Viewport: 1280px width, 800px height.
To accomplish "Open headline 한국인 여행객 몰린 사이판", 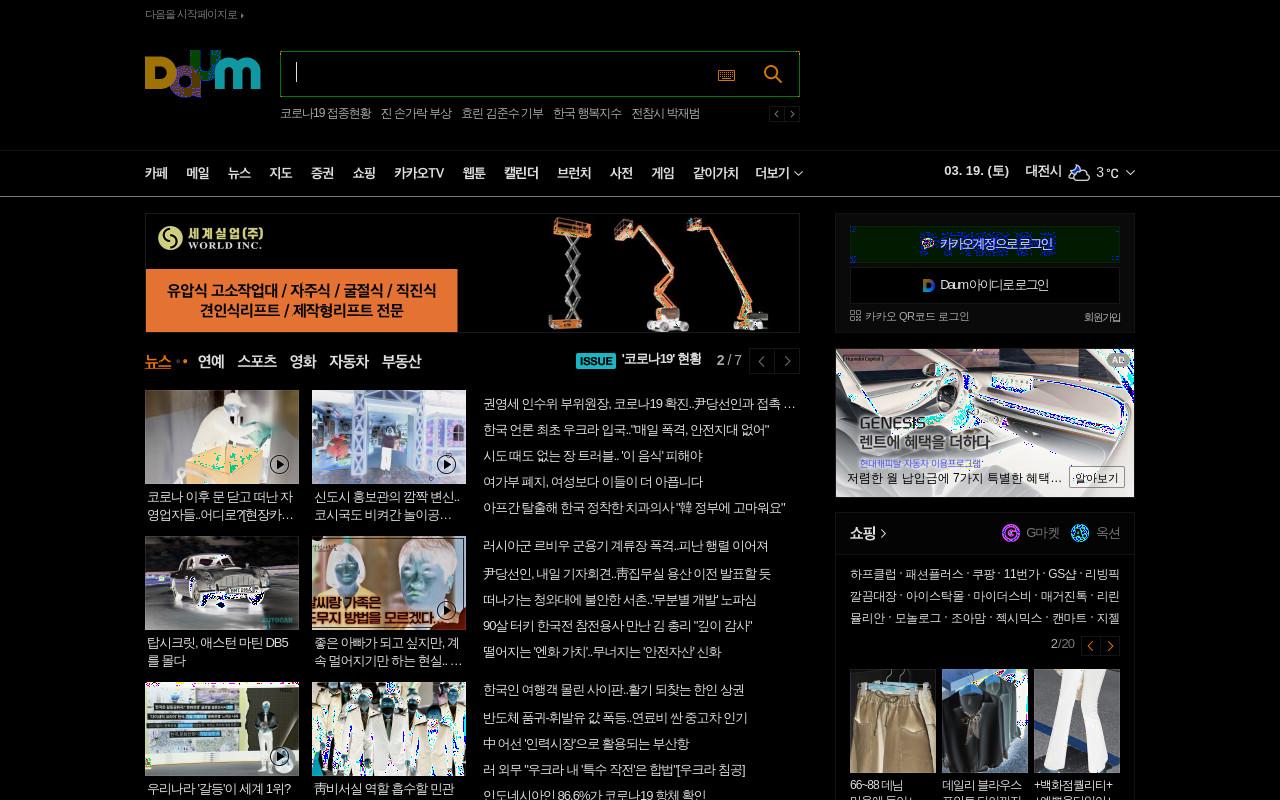I will tap(614, 690).
